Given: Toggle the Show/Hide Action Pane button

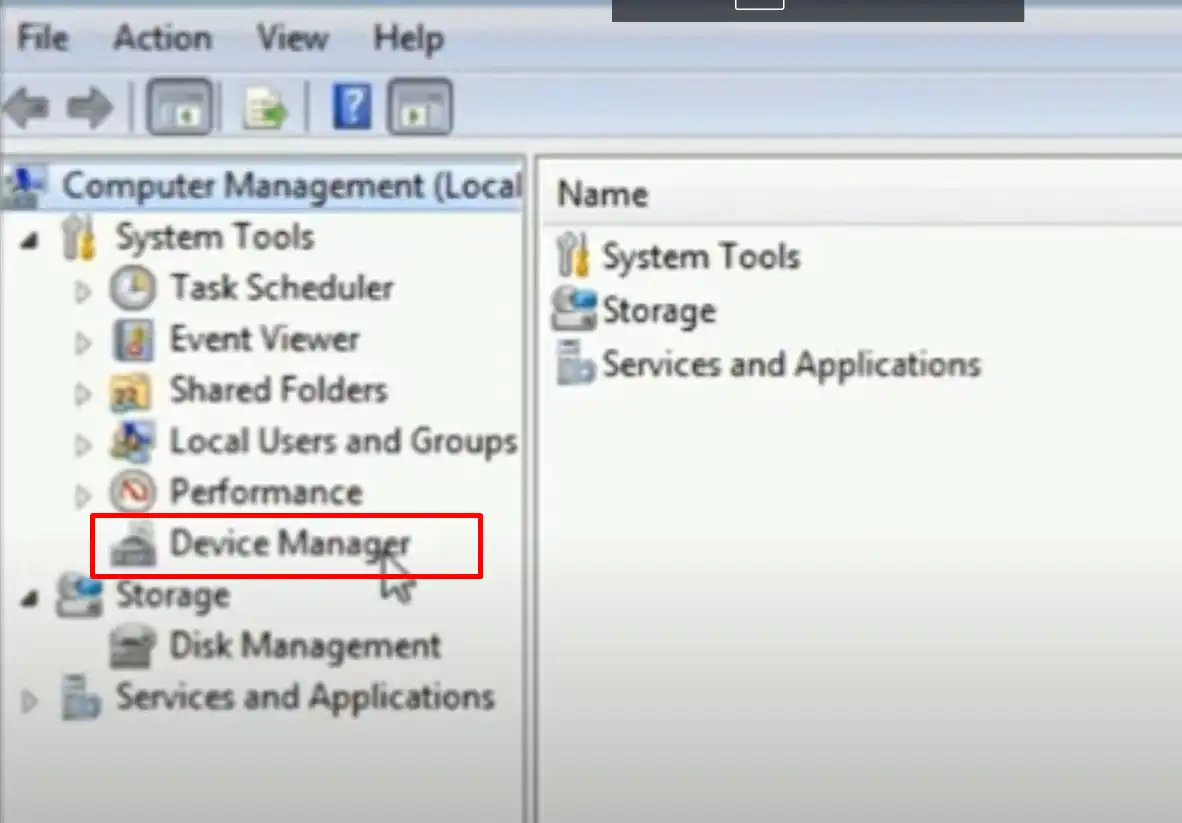Looking at the screenshot, I should (x=420, y=107).
